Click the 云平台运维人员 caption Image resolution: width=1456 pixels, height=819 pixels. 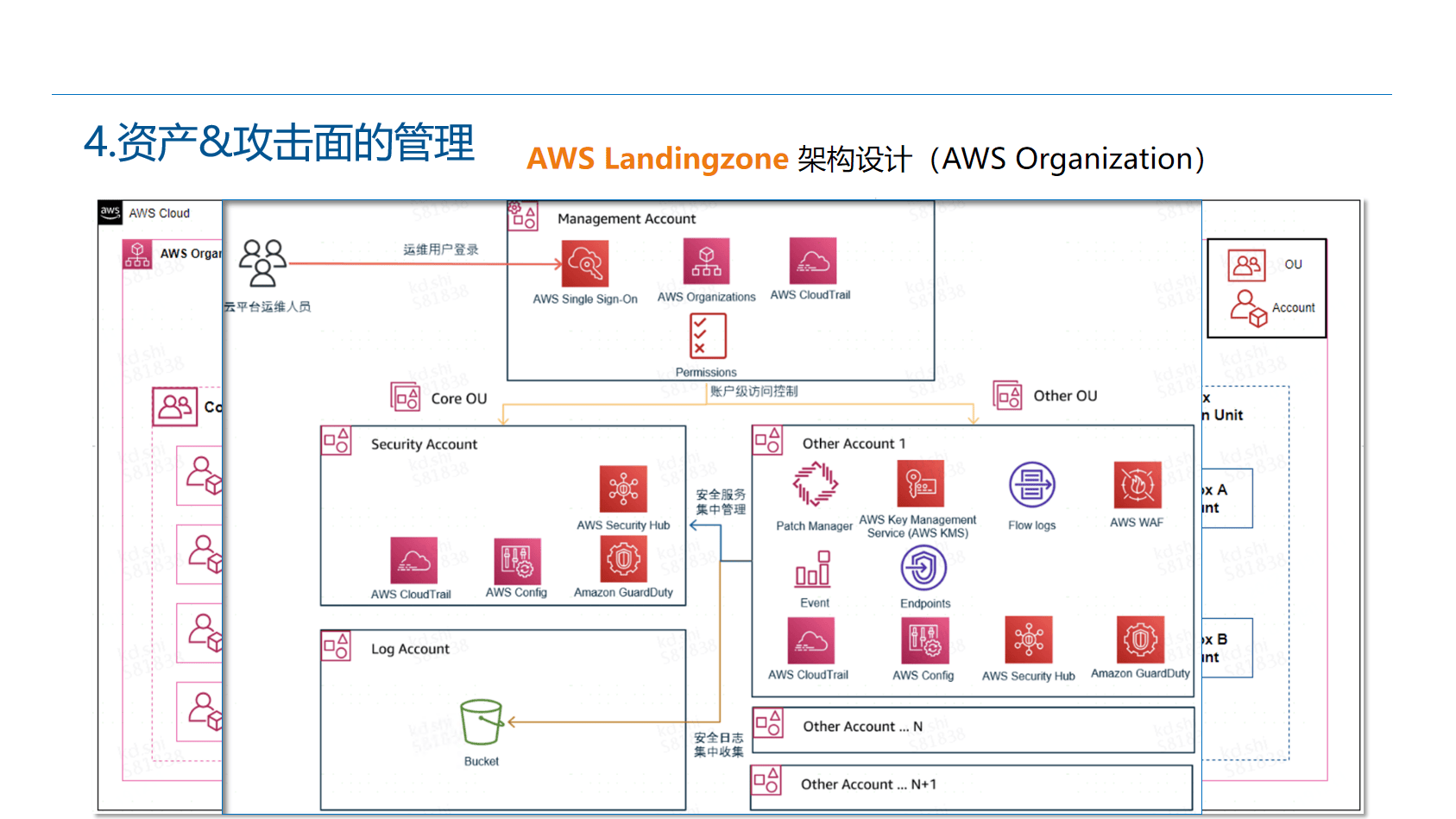268,306
